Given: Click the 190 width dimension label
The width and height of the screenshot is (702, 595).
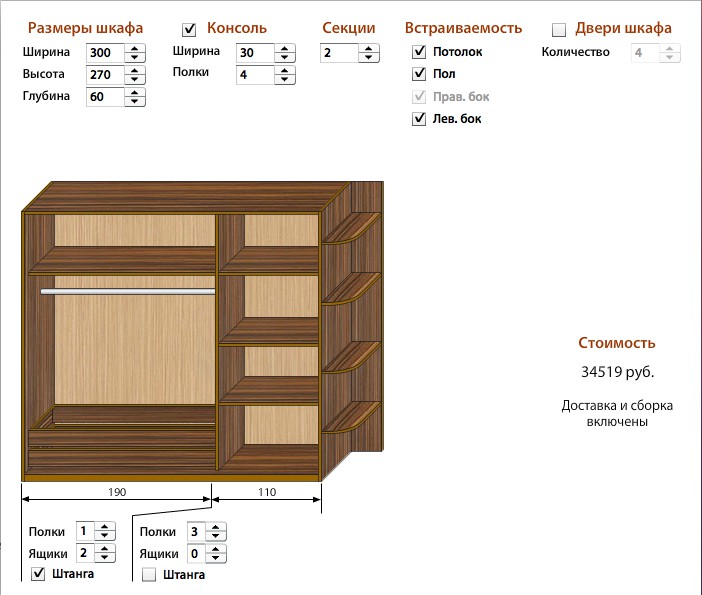Looking at the screenshot, I should tap(117, 492).
